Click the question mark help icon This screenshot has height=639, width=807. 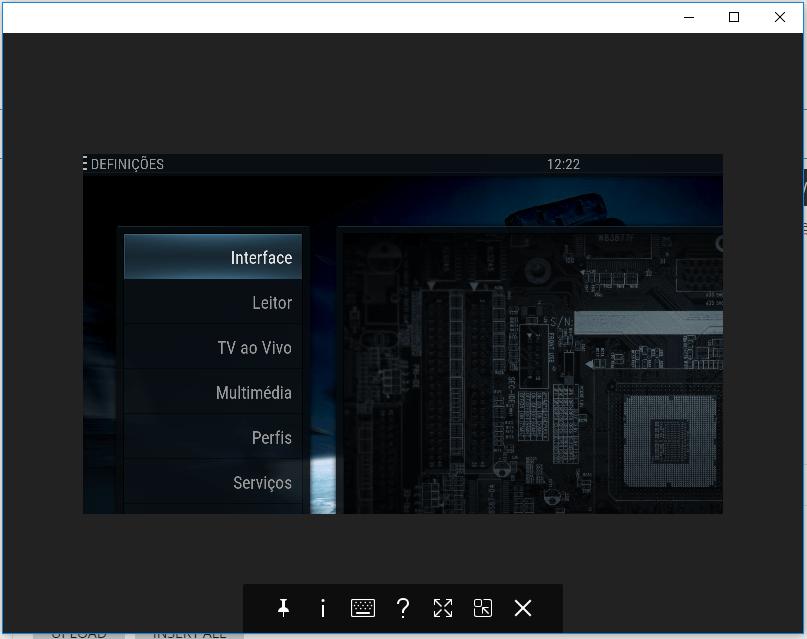click(x=403, y=608)
